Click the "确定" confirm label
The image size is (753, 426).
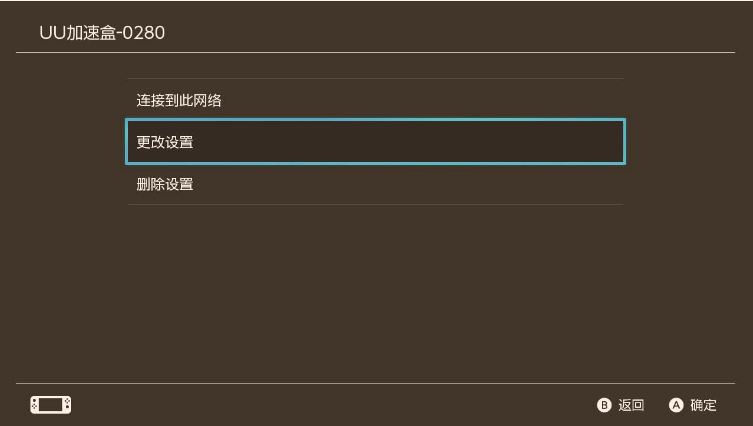(703, 405)
